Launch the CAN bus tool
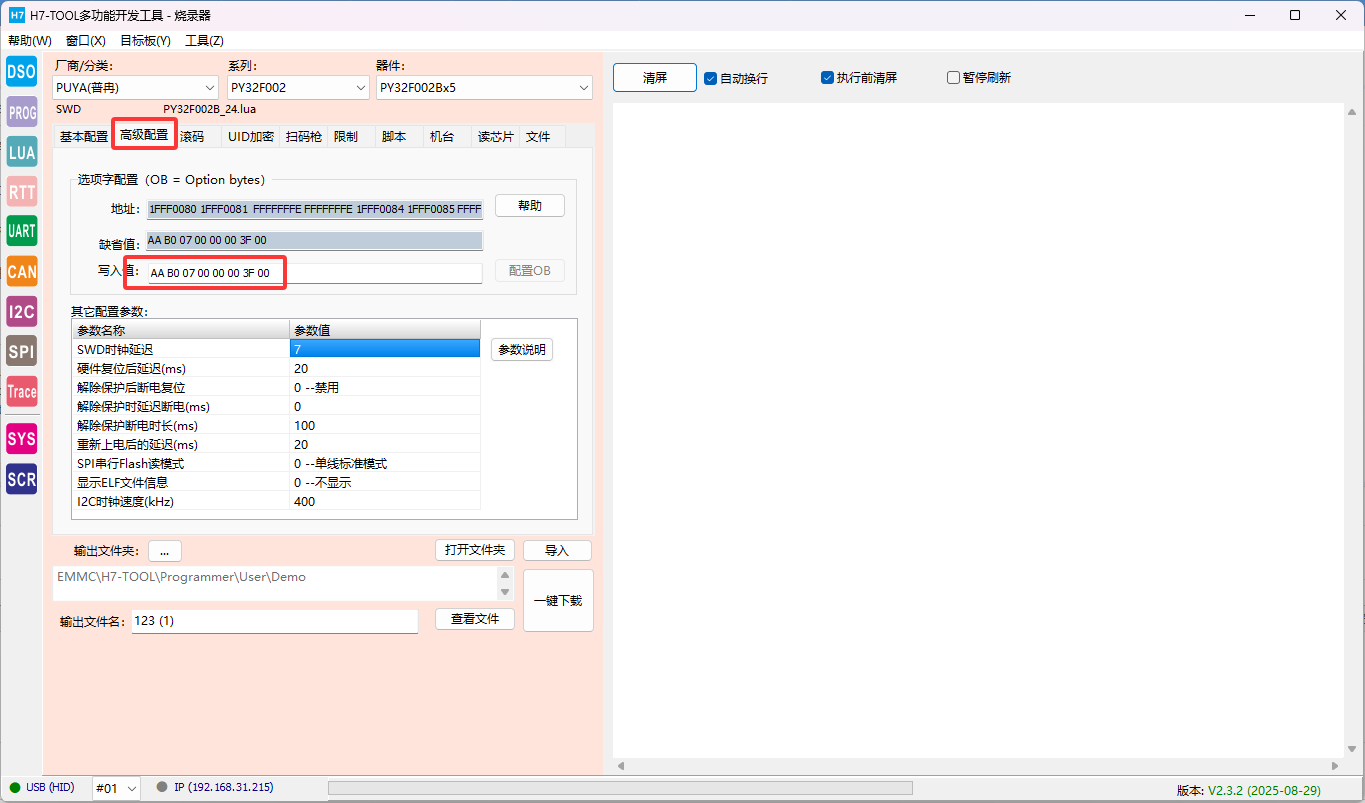The image size is (1365, 803). [x=22, y=271]
